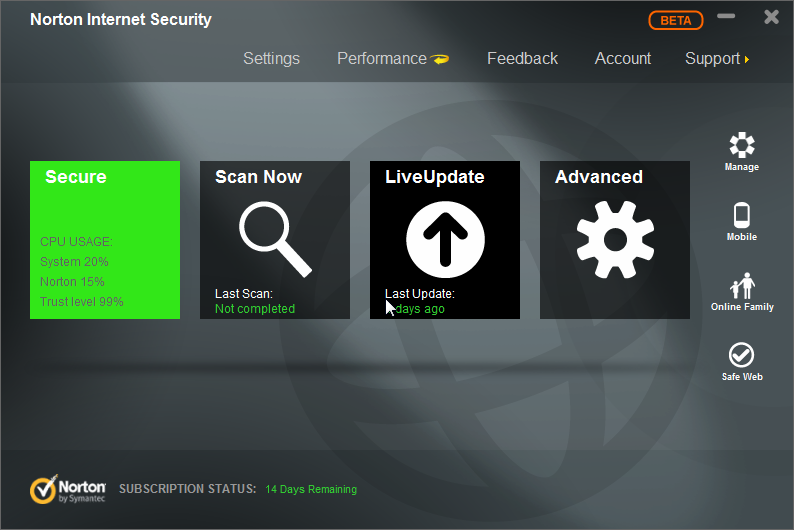This screenshot has width=794, height=530.
Task: Open the Settings menu
Action: 271,59
